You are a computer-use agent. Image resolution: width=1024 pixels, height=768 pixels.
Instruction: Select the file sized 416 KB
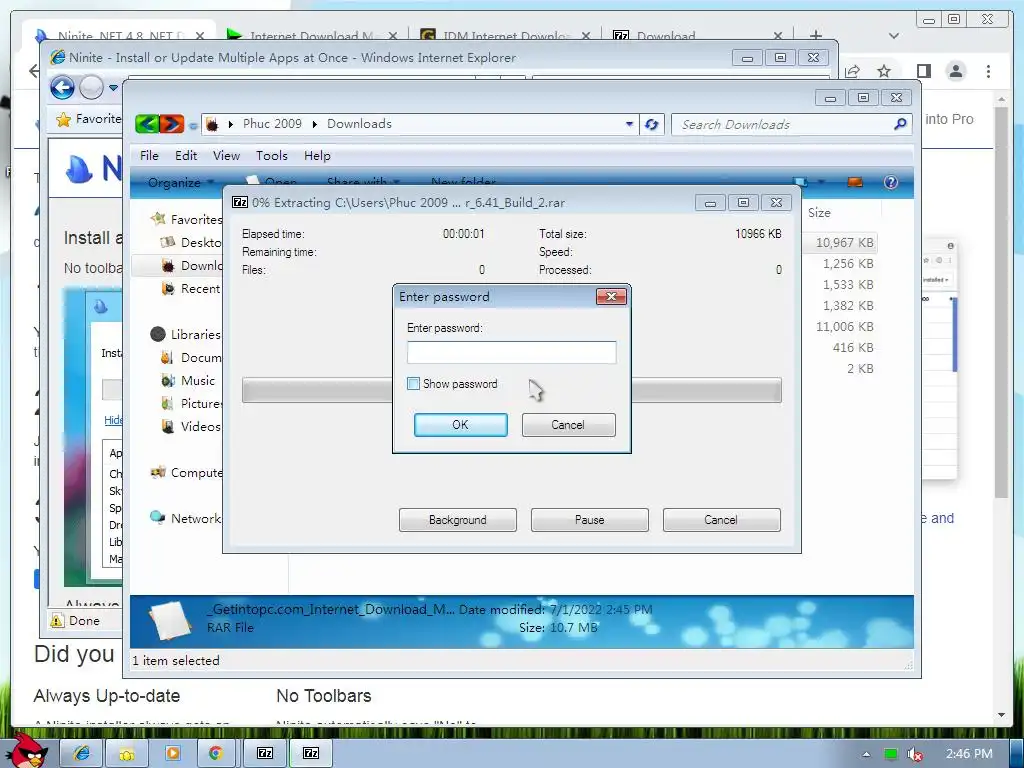852,347
